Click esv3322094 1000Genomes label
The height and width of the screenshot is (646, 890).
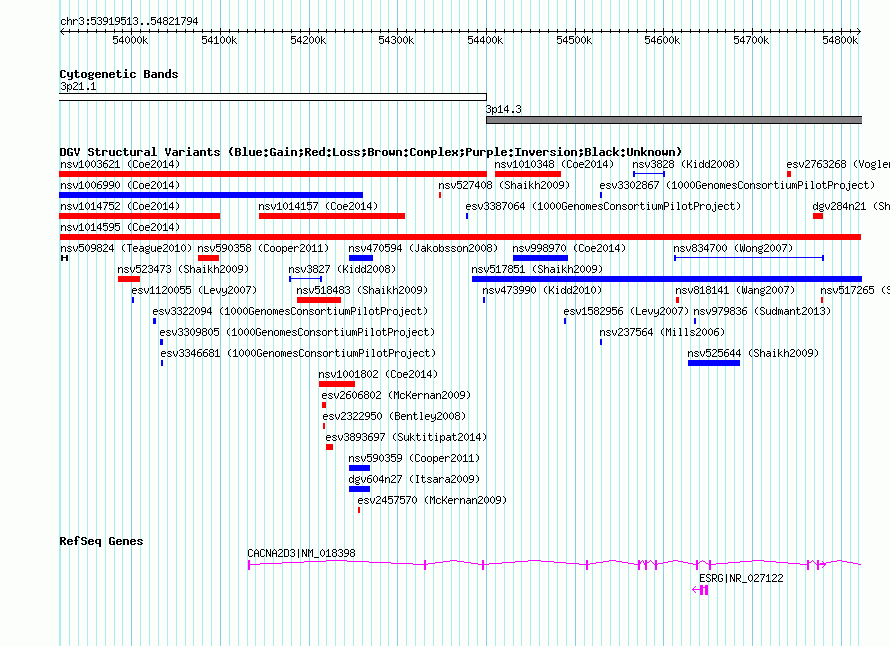tap(290, 312)
